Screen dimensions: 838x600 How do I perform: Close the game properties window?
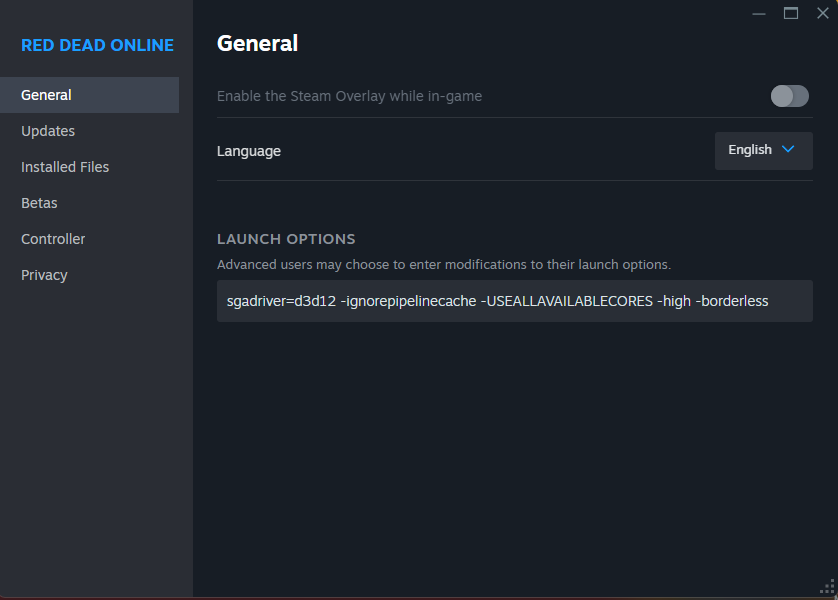823,13
